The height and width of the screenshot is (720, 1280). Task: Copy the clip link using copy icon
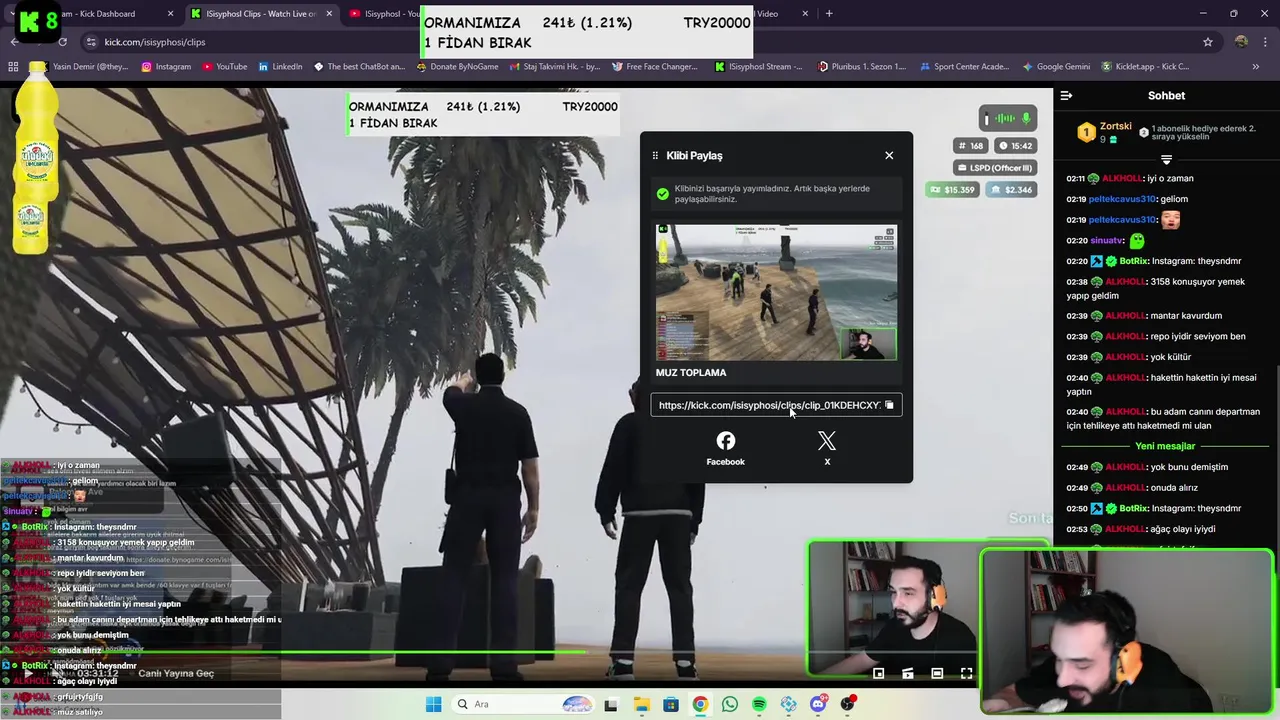tap(889, 405)
